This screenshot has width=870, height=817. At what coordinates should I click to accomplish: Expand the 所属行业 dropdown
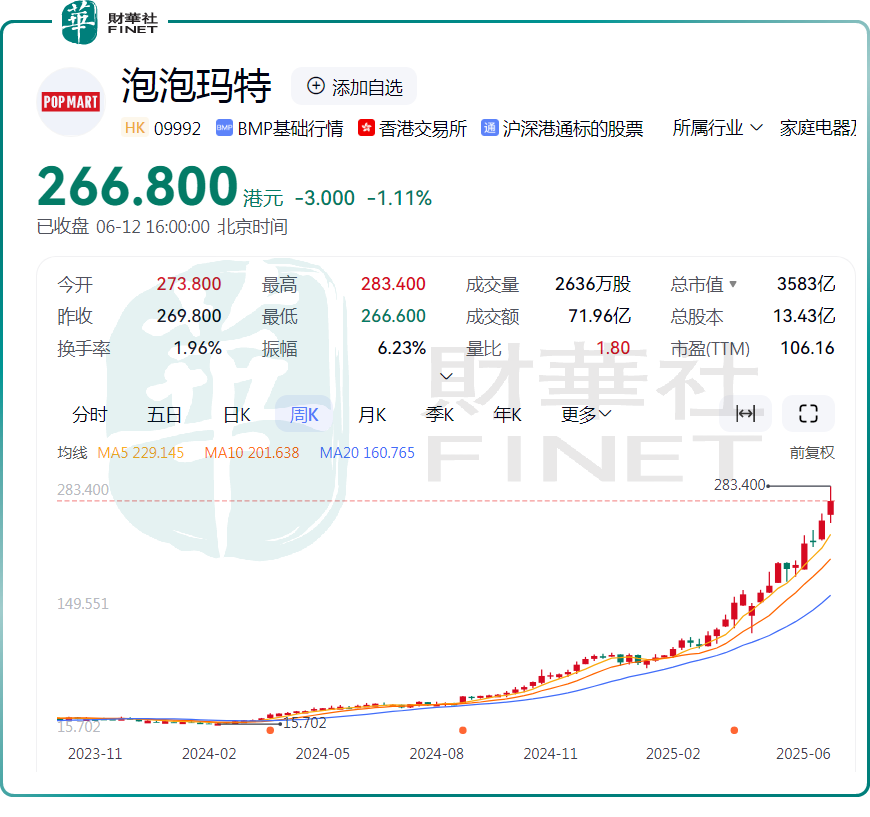point(717,128)
